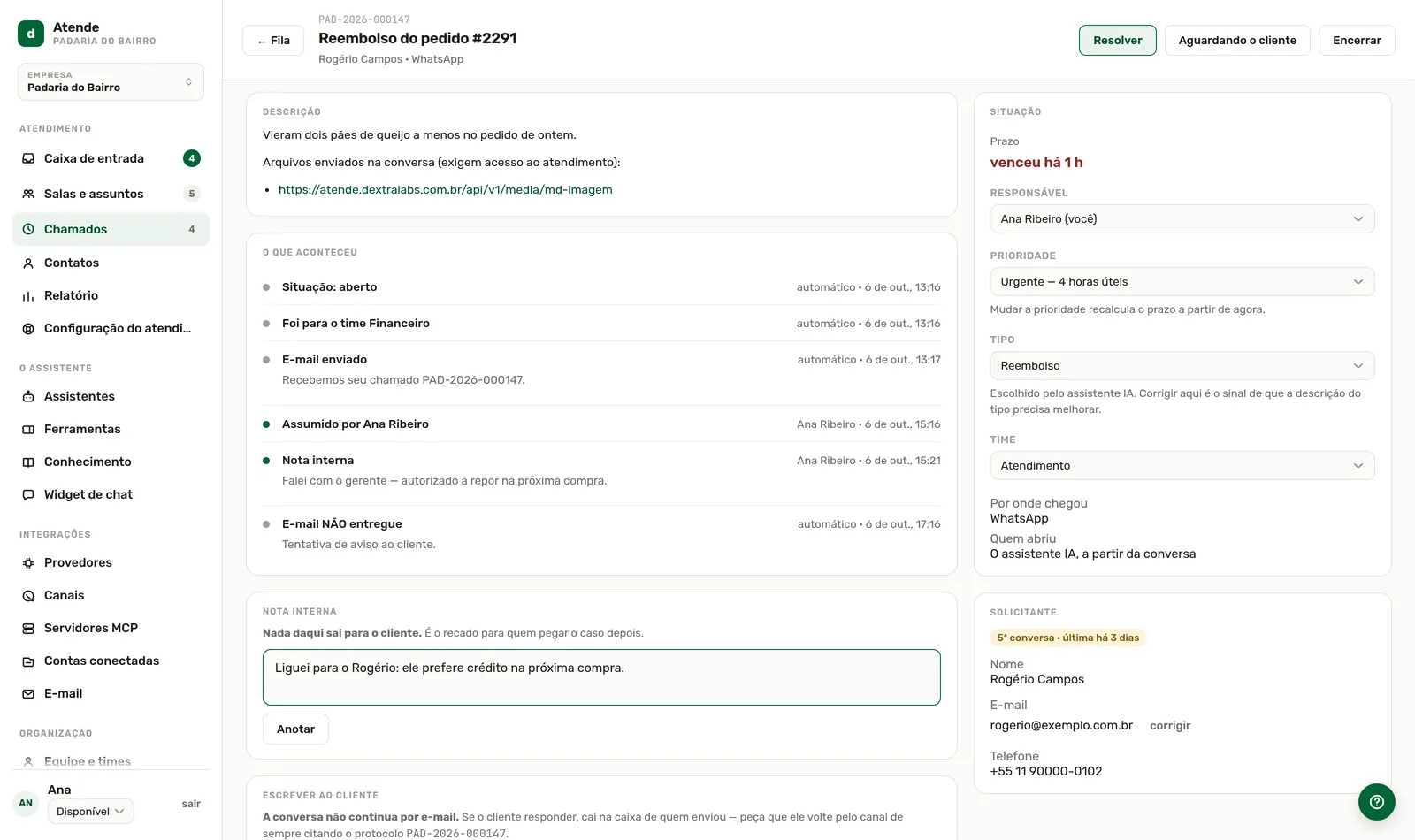Click the AN user avatar
1415x840 pixels.
pos(26,803)
